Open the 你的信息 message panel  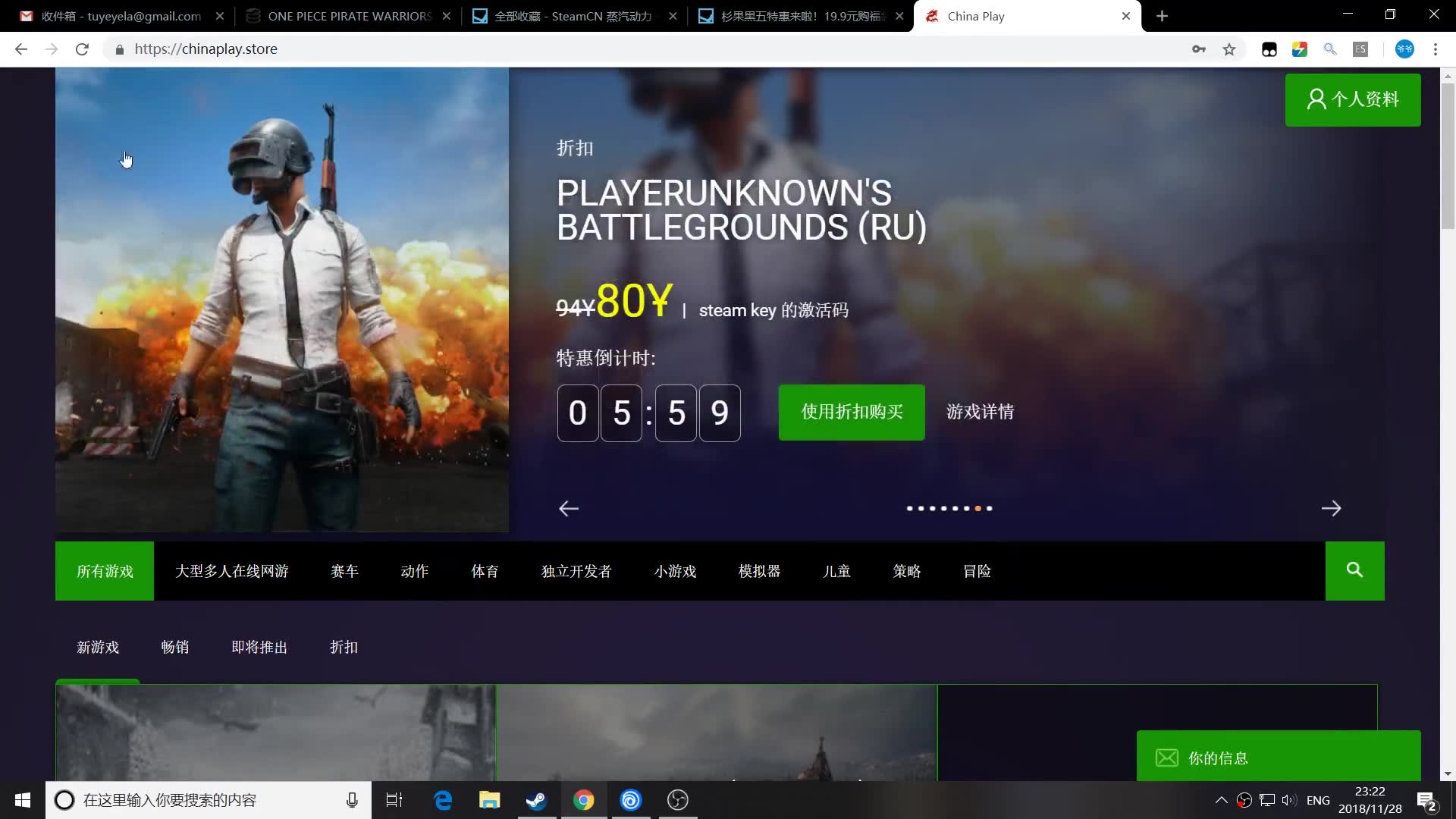[x=1279, y=756]
